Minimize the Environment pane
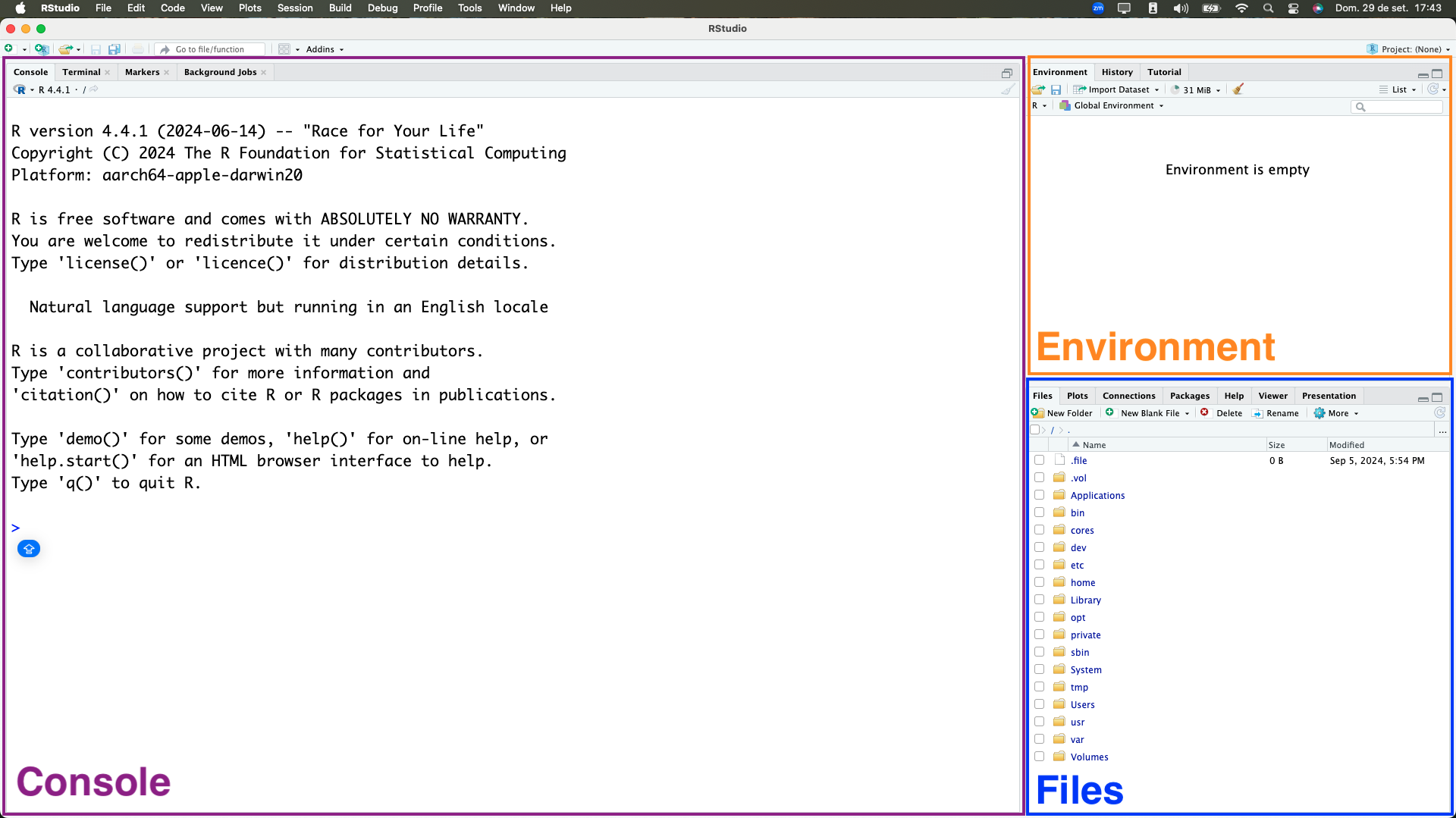Viewport: 1456px width, 818px height. tap(1423, 74)
